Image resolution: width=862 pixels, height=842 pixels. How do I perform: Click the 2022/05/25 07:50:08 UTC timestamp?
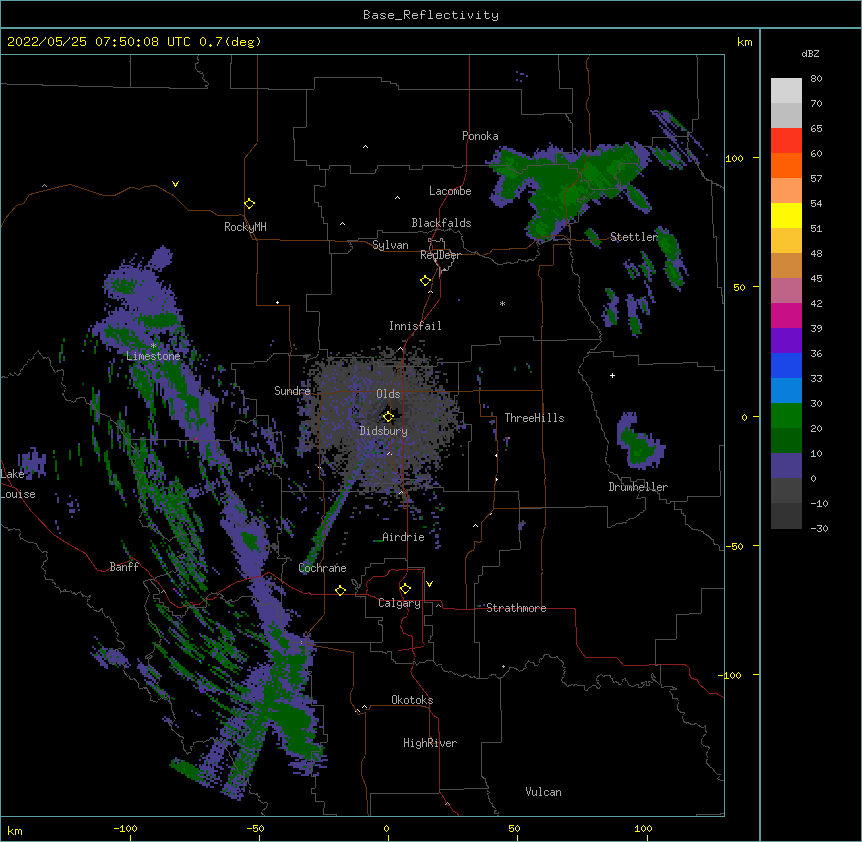(x=98, y=42)
